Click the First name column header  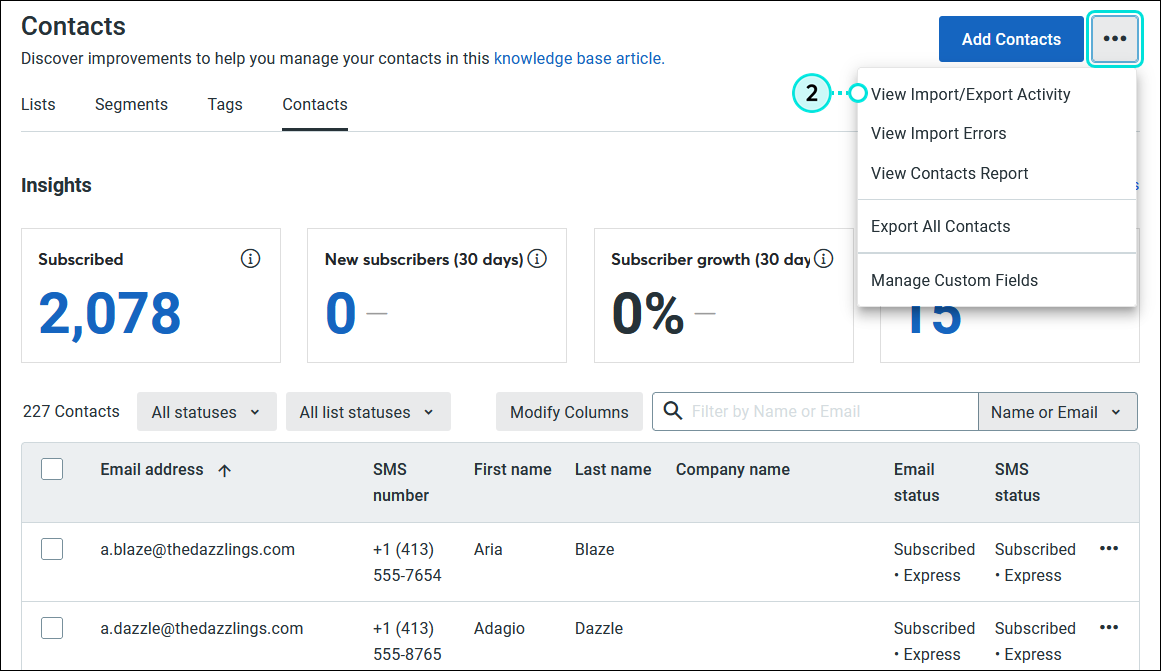point(512,470)
